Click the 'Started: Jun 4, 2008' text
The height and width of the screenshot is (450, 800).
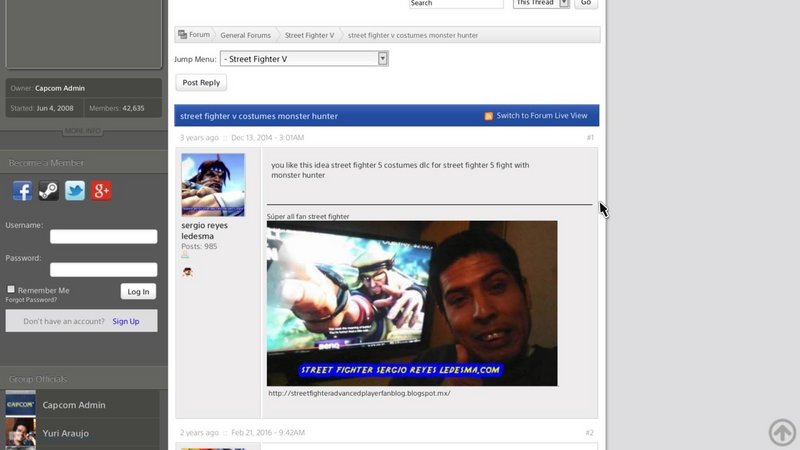pyautogui.click(x=42, y=108)
